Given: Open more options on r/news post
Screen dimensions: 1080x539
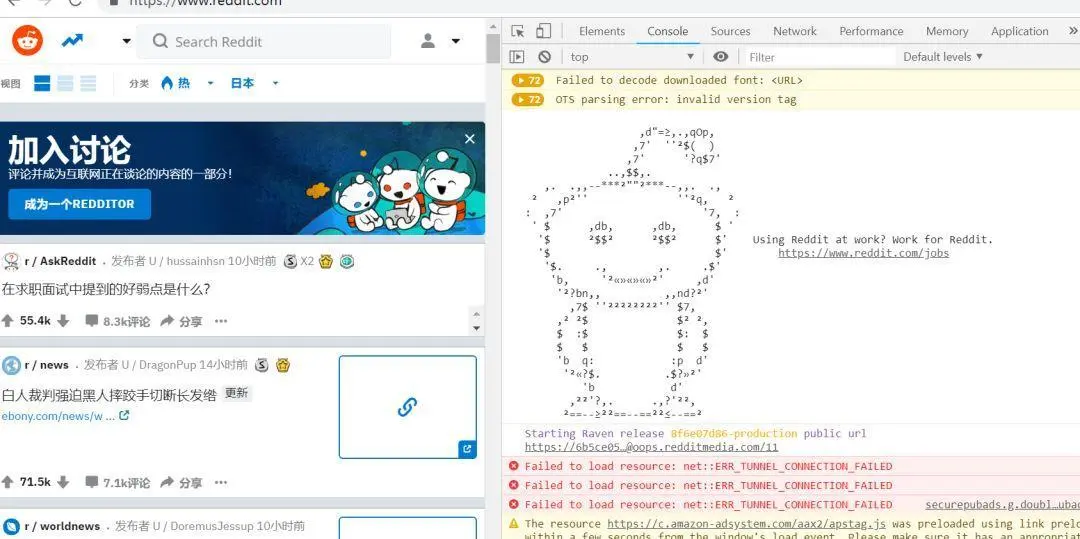Looking at the screenshot, I should coord(220,483).
